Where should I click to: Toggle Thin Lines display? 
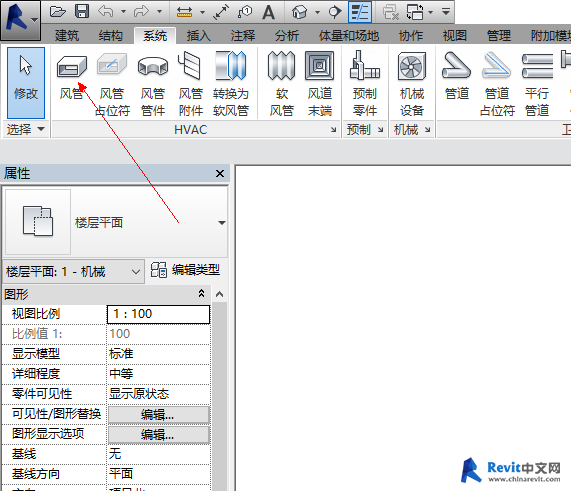[360, 12]
